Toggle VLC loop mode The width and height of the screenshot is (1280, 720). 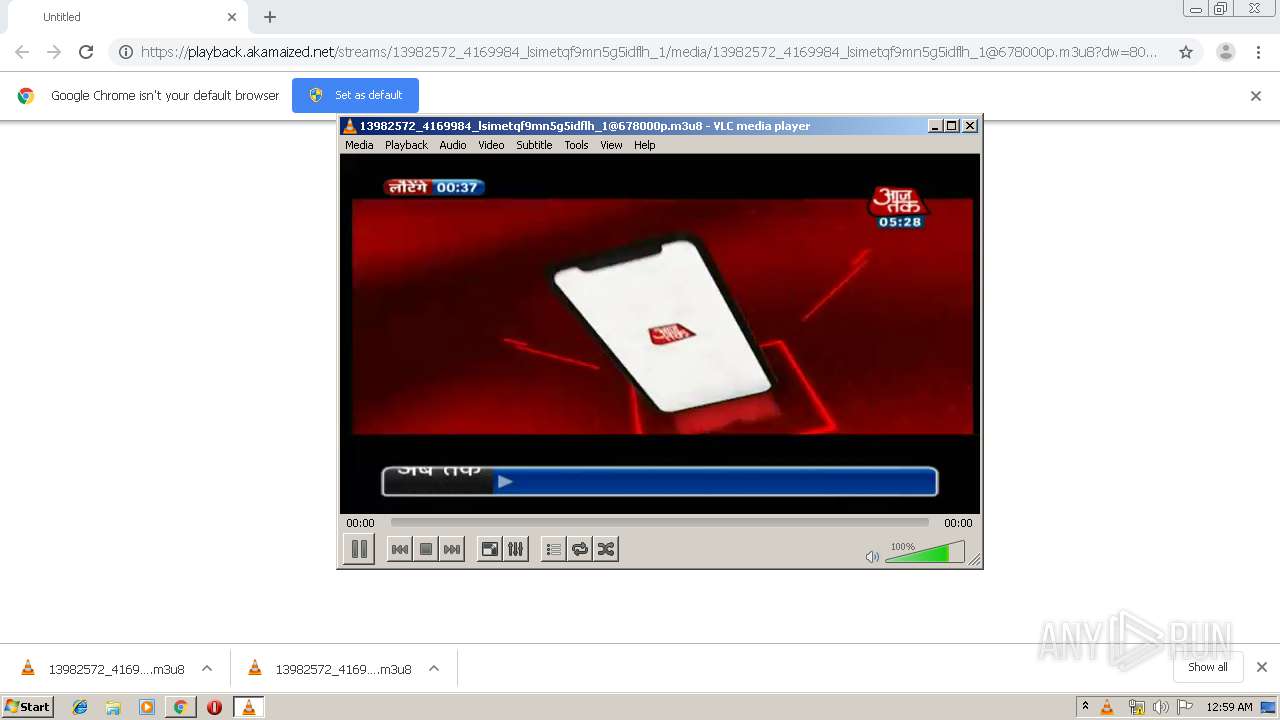580,549
